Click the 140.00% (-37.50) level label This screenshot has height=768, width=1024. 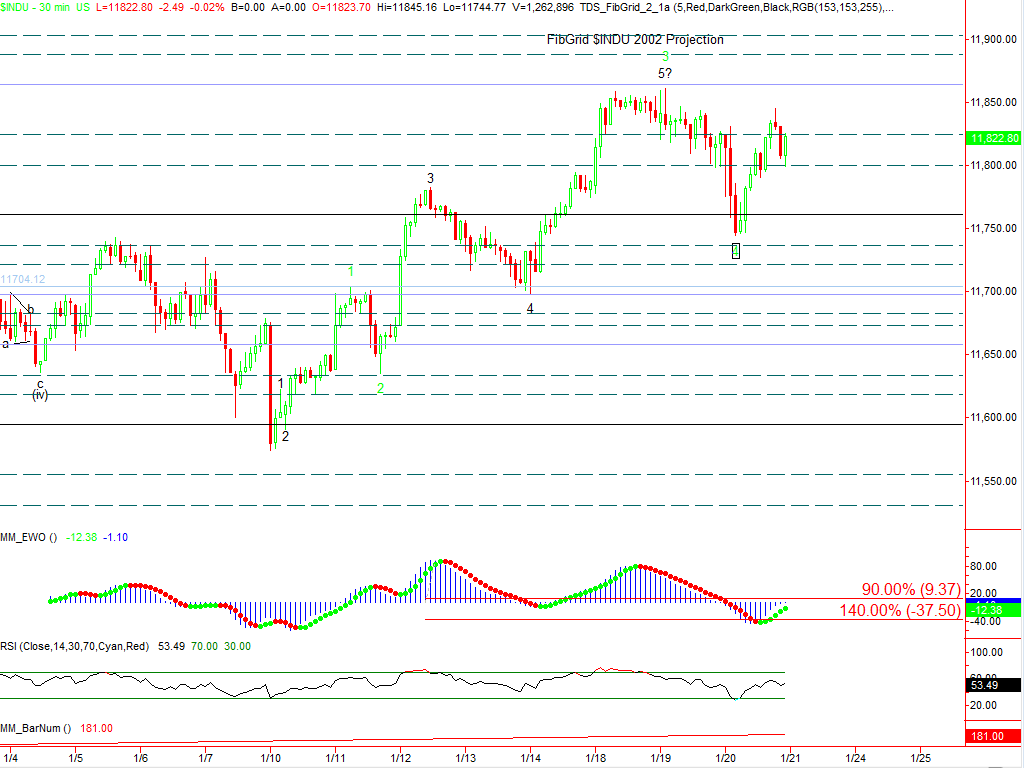(900, 610)
